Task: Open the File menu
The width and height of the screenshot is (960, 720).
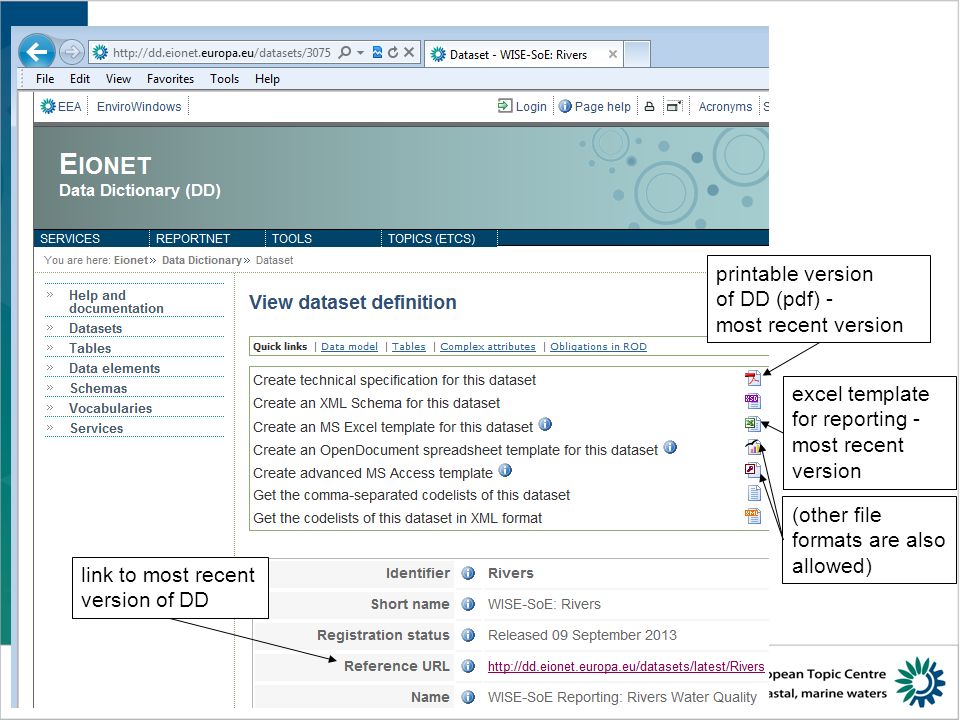Action: pyautogui.click(x=45, y=79)
